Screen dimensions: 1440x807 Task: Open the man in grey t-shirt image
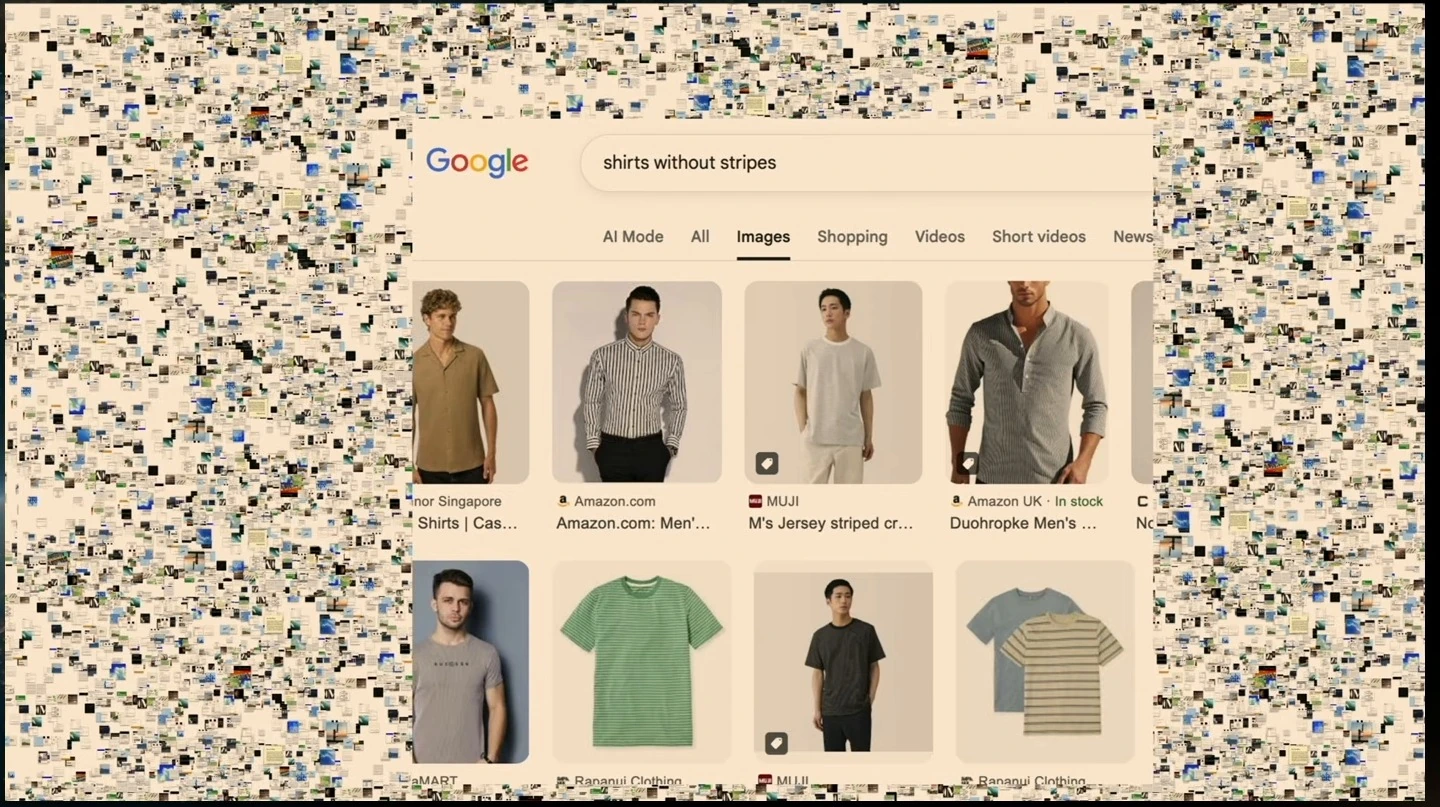click(471, 662)
